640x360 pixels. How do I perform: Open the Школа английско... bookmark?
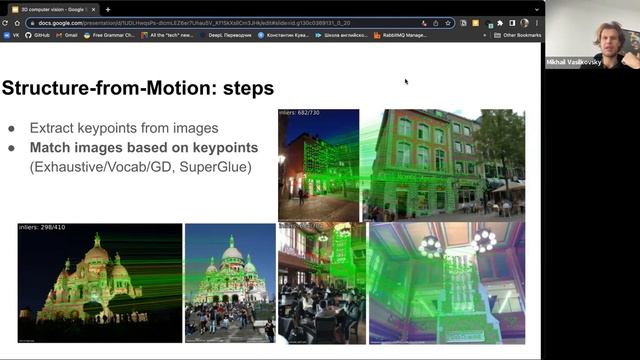coord(341,36)
